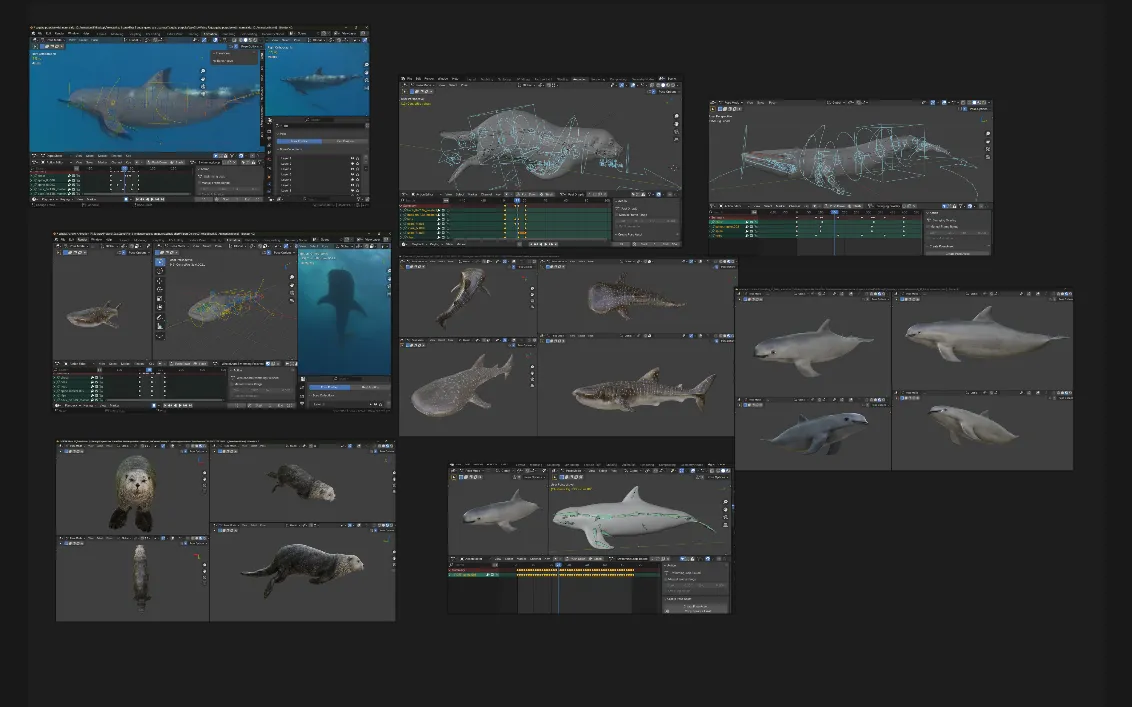Enable Manual Frame Range in whale shark window
The width and height of the screenshot is (1132, 707).
pyautogui.click(x=233, y=384)
